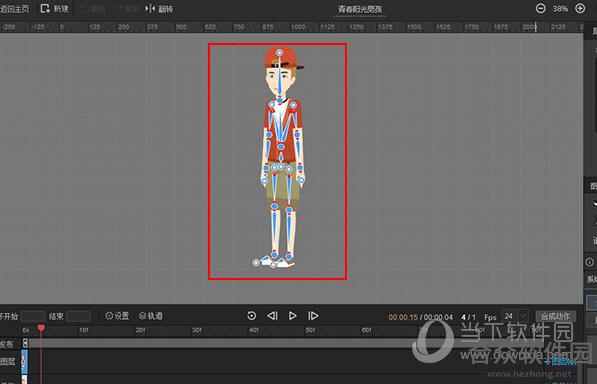Click the 10f mark on timeline ruler
Viewport: 597px width, 384px height.
click(84, 330)
